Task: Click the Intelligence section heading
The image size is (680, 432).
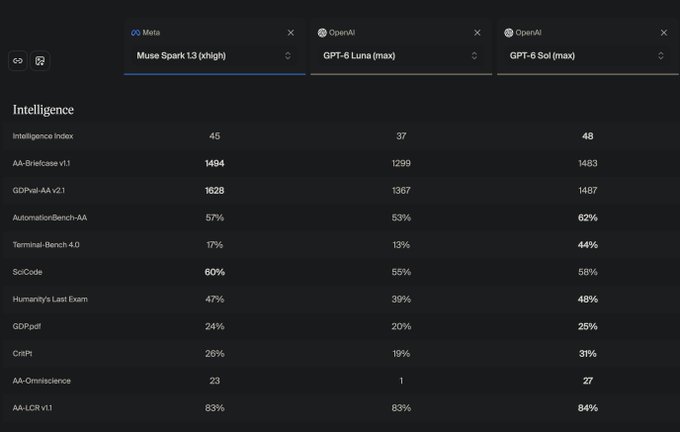Action: click(x=43, y=110)
